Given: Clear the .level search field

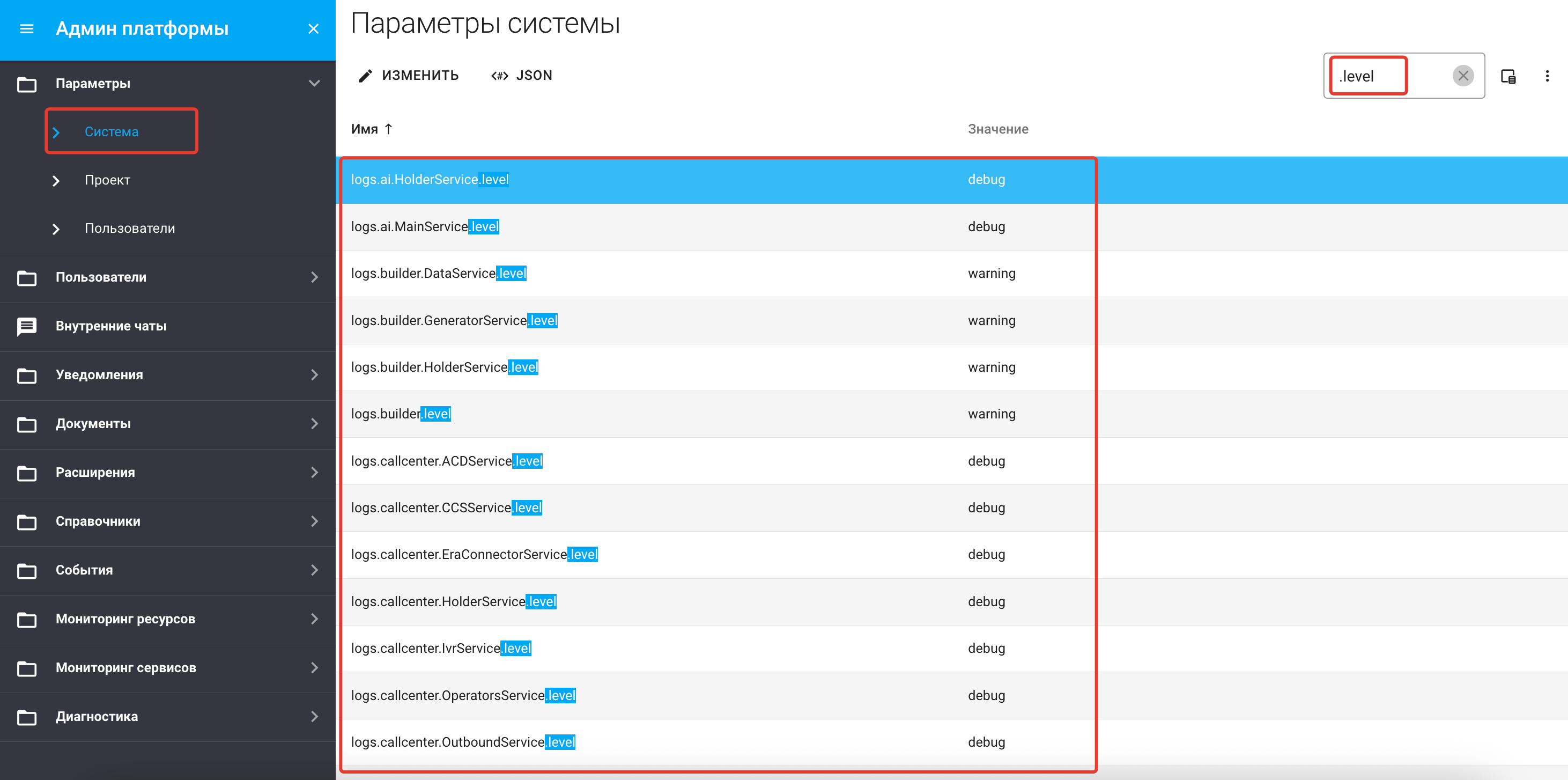Looking at the screenshot, I should [x=1463, y=76].
